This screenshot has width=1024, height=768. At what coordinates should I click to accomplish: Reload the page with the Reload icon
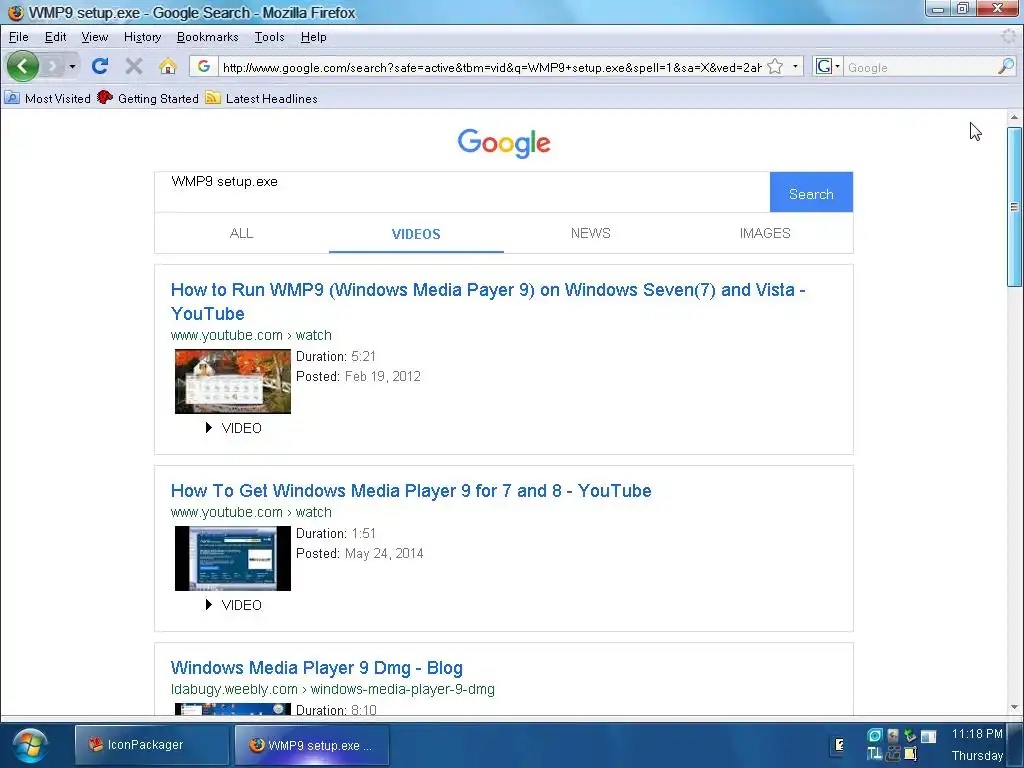pyautogui.click(x=100, y=66)
